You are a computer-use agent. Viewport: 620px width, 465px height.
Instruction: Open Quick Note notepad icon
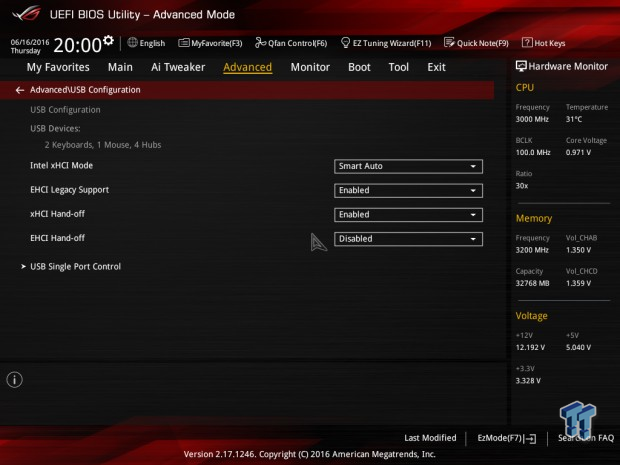(x=449, y=42)
